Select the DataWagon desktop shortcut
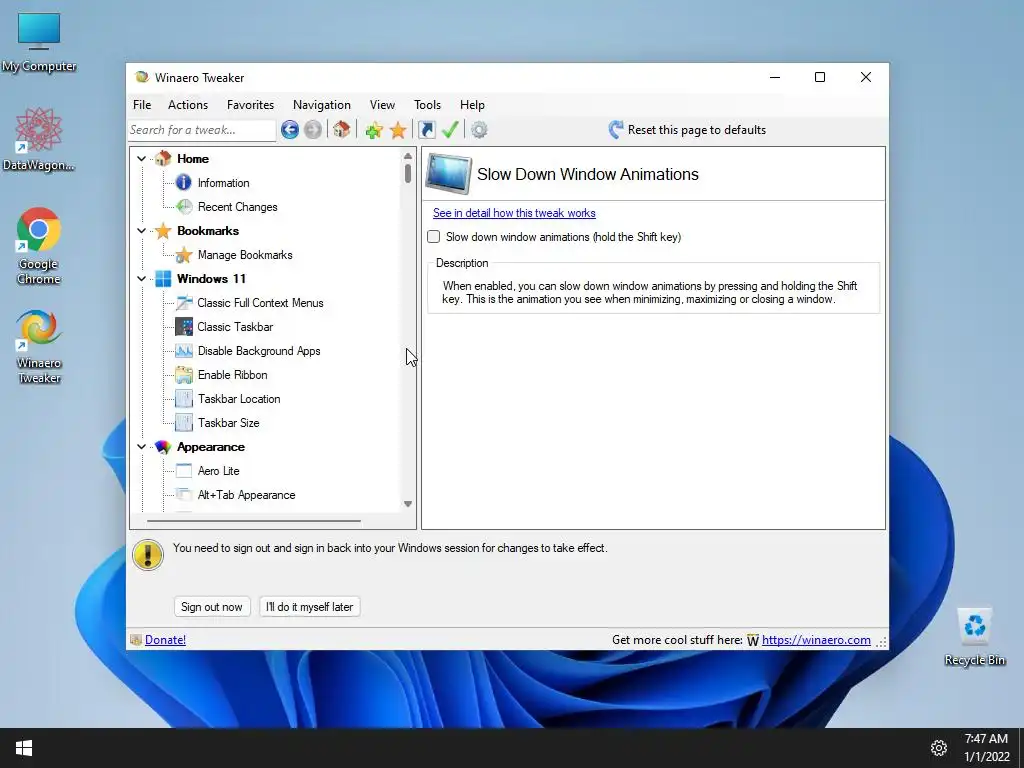 point(39,139)
